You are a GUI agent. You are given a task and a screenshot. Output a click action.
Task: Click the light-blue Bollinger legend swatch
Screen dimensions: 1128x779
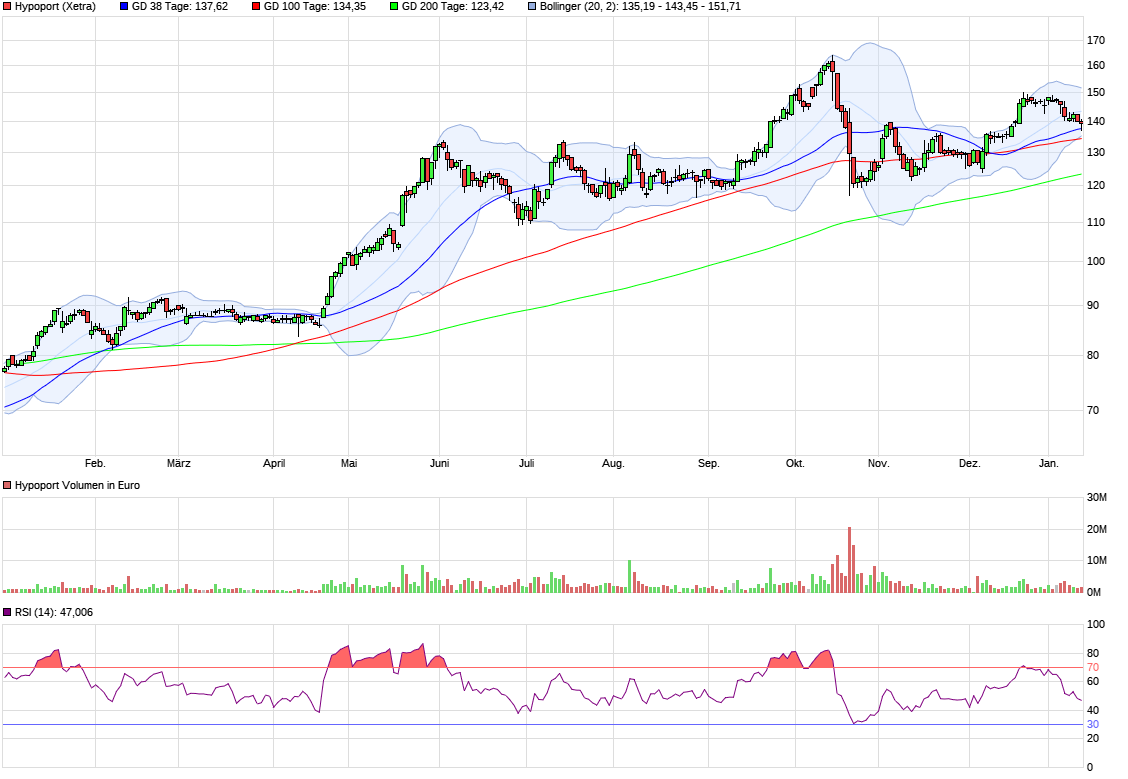point(532,6)
